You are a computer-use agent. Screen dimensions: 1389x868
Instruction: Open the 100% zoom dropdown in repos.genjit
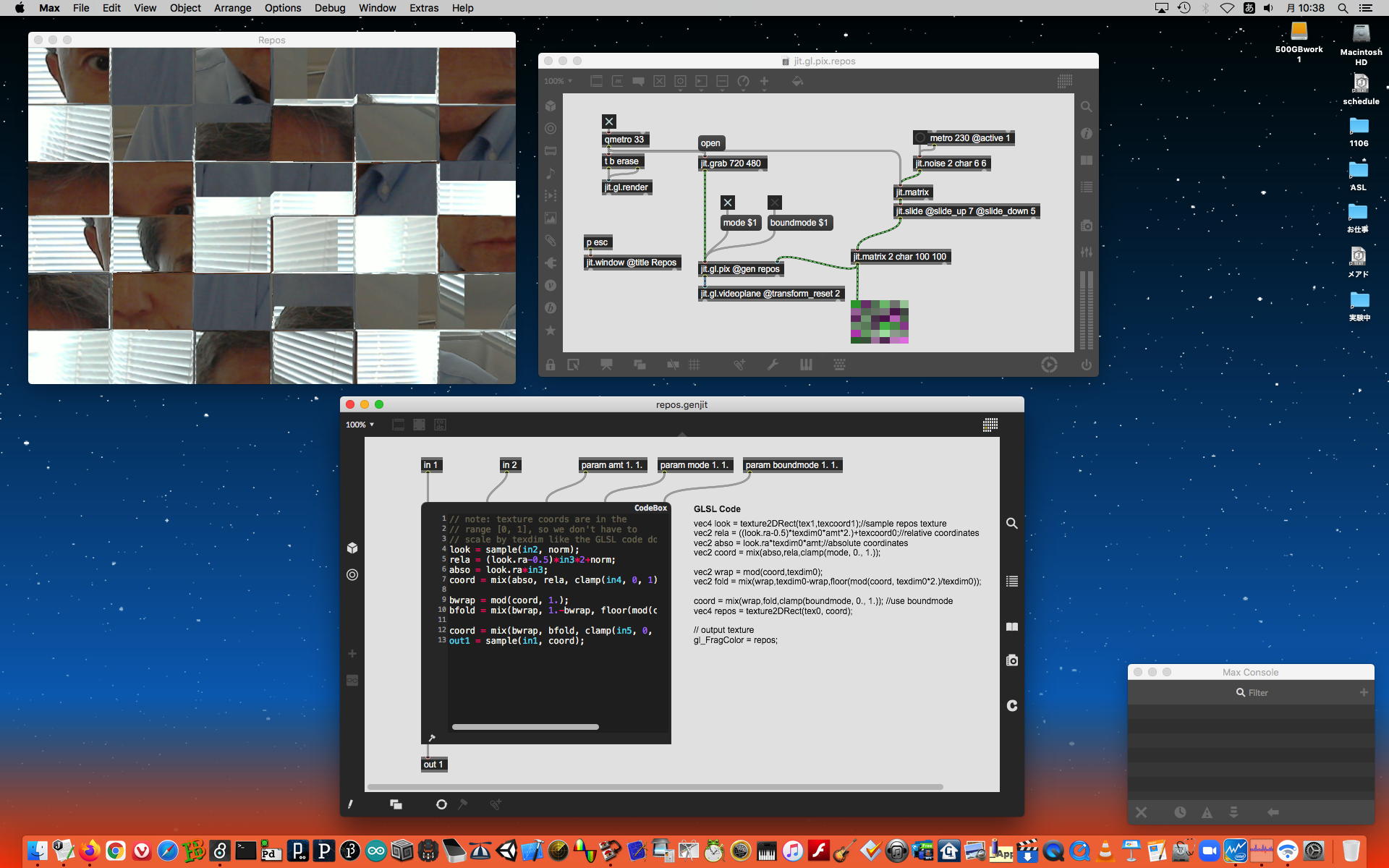click(x=360, y=425)
